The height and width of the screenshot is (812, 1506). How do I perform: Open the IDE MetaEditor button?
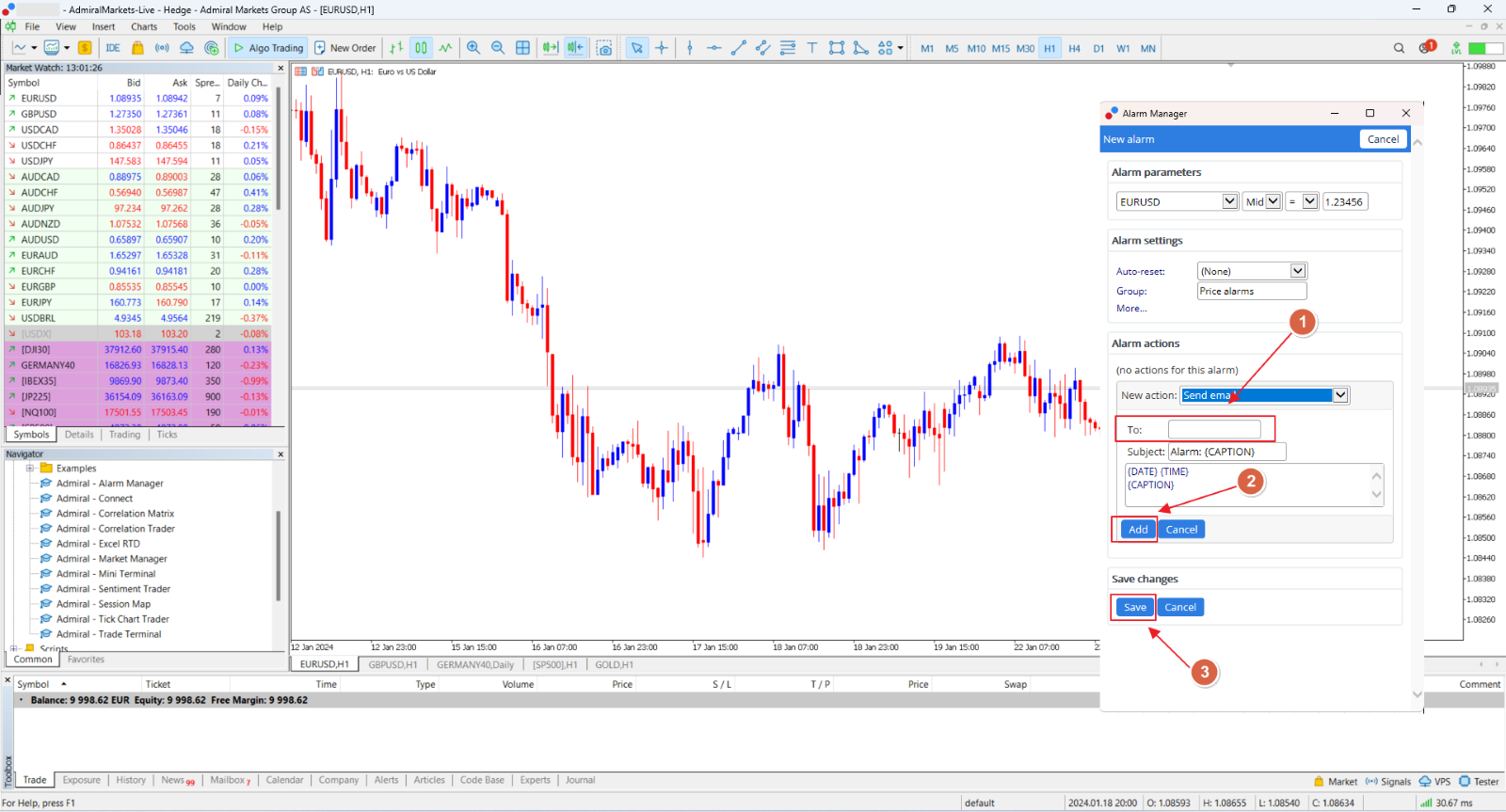[113, 48]
